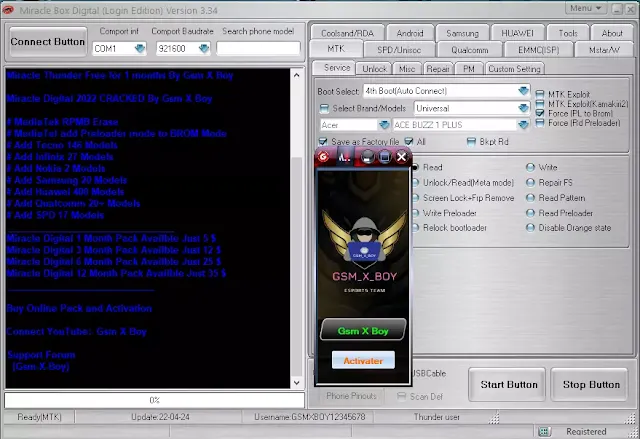Viewport: 640px width, 439px height.
Task: Click the log scrollbar up arrow
Action: (296, 75)
